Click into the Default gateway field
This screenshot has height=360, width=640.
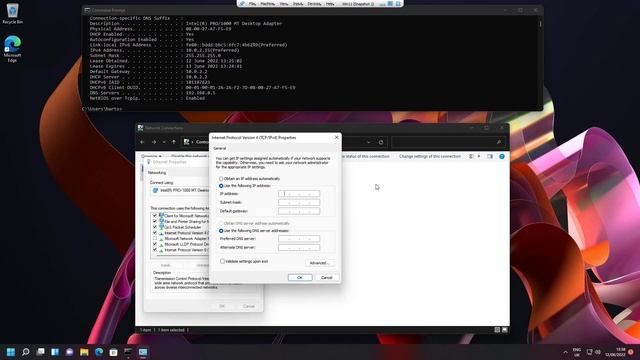coord(299,211)
